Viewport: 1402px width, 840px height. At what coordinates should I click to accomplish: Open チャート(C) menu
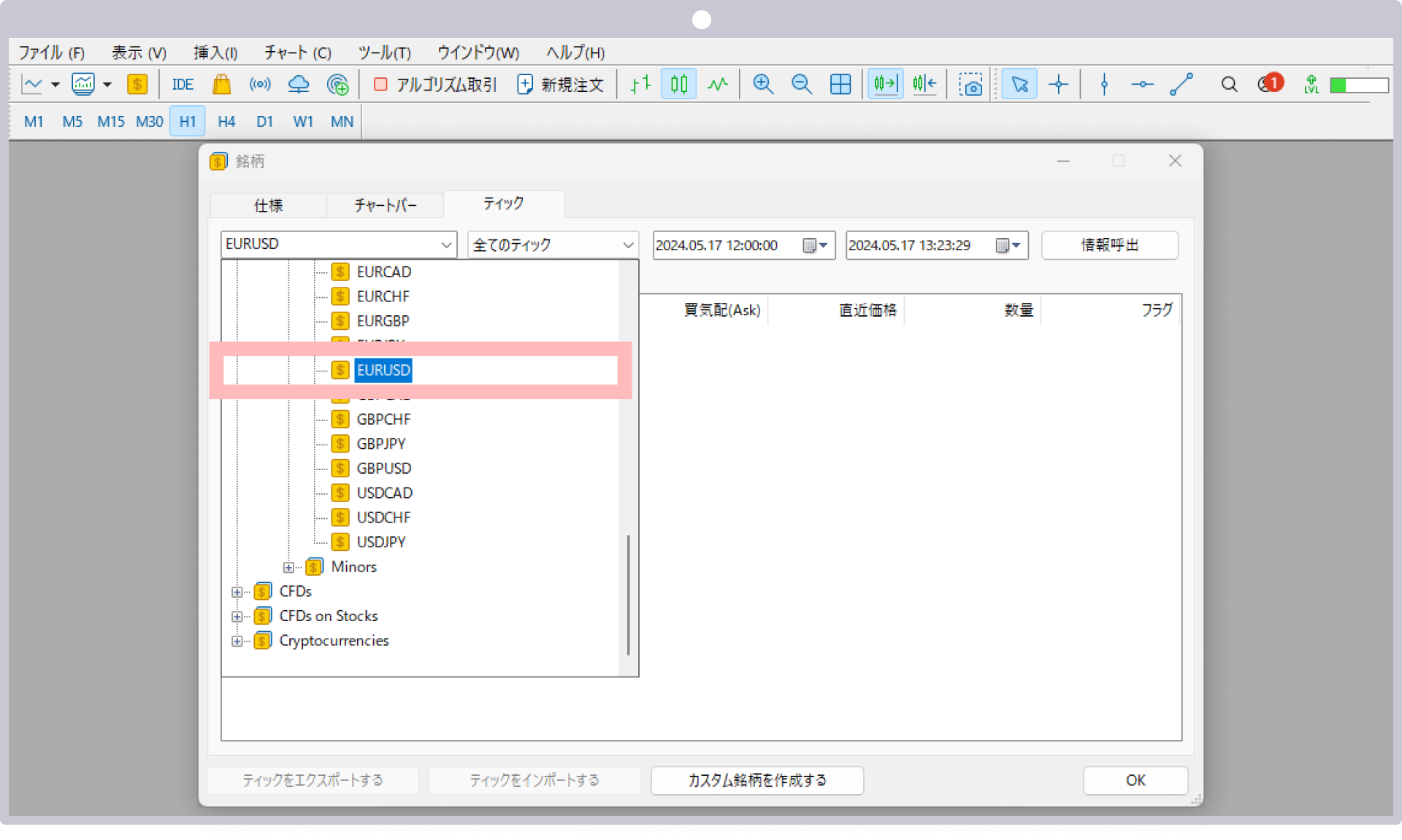pos(297,53)
